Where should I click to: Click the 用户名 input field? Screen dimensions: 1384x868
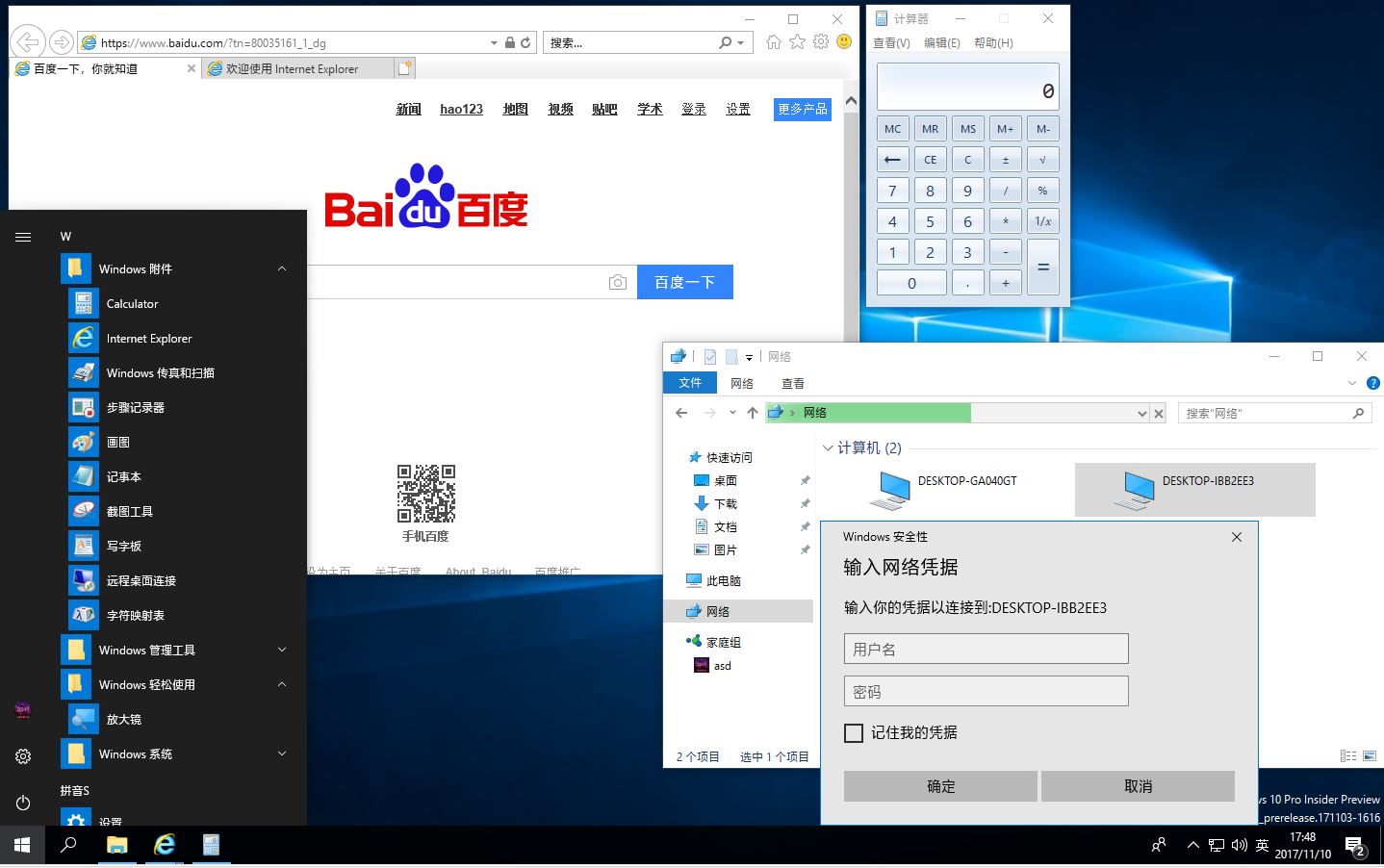[x=986, y=649]
